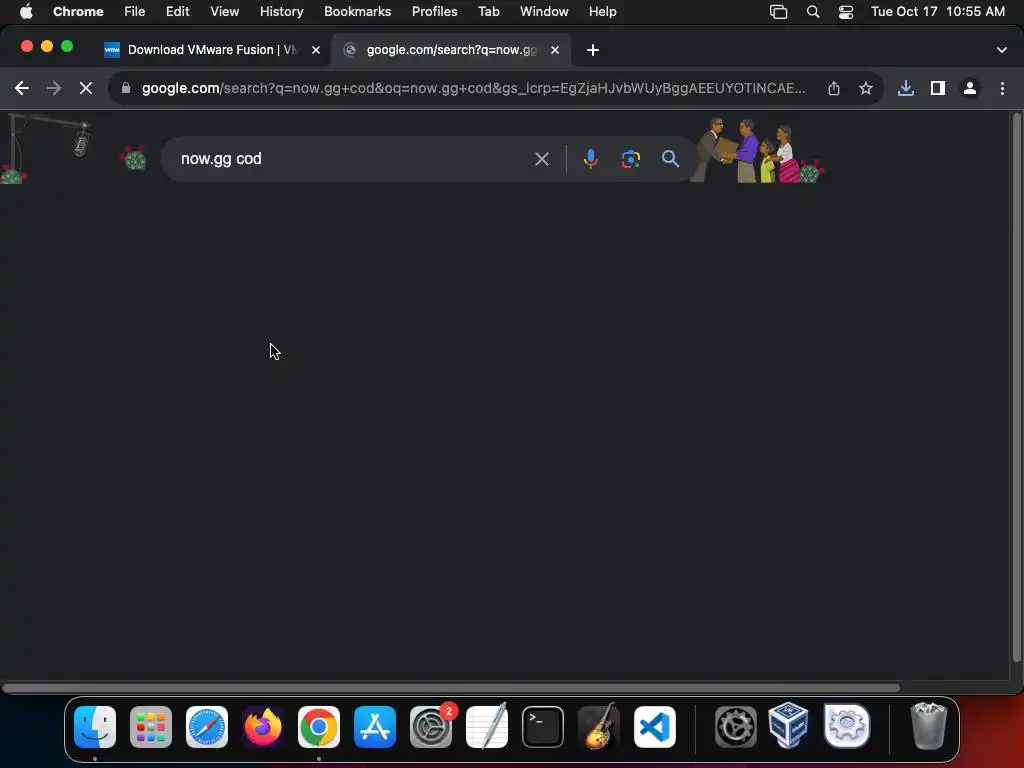The width and height of the screenshot is (1024, 768).
Task: Start a voice search with the microphone
Action: click(x=590, y=159)
